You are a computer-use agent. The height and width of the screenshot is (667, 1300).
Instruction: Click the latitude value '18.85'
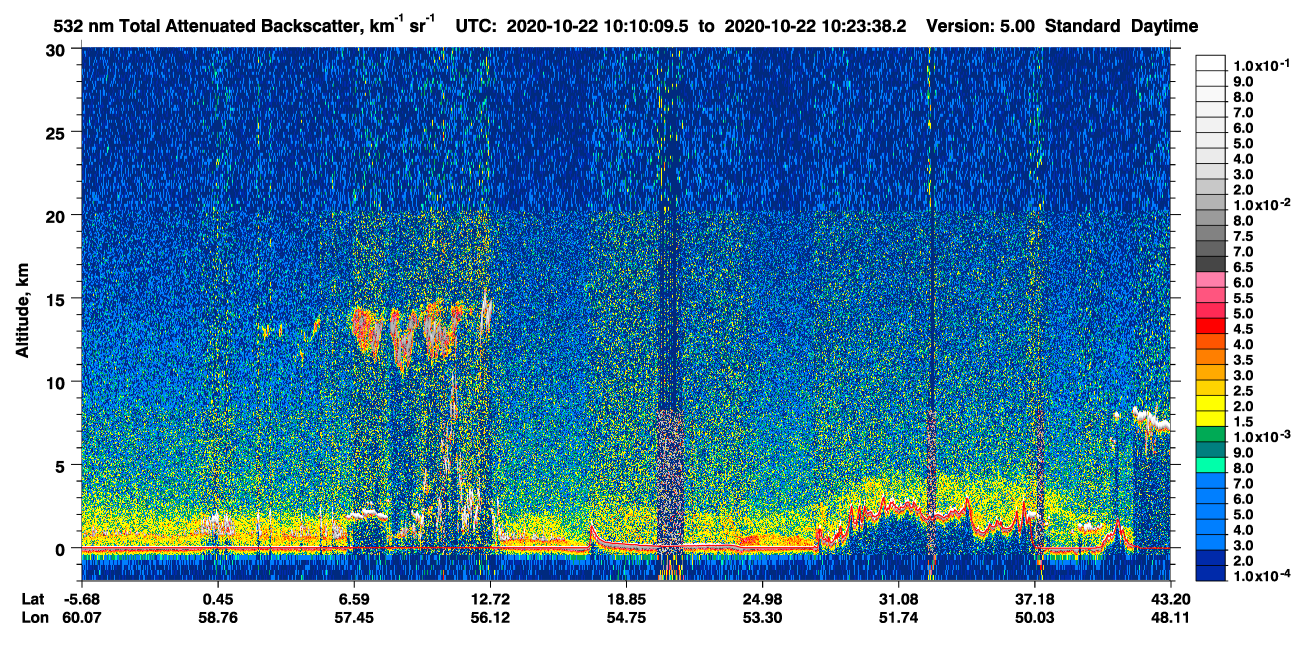coord(625,599)
